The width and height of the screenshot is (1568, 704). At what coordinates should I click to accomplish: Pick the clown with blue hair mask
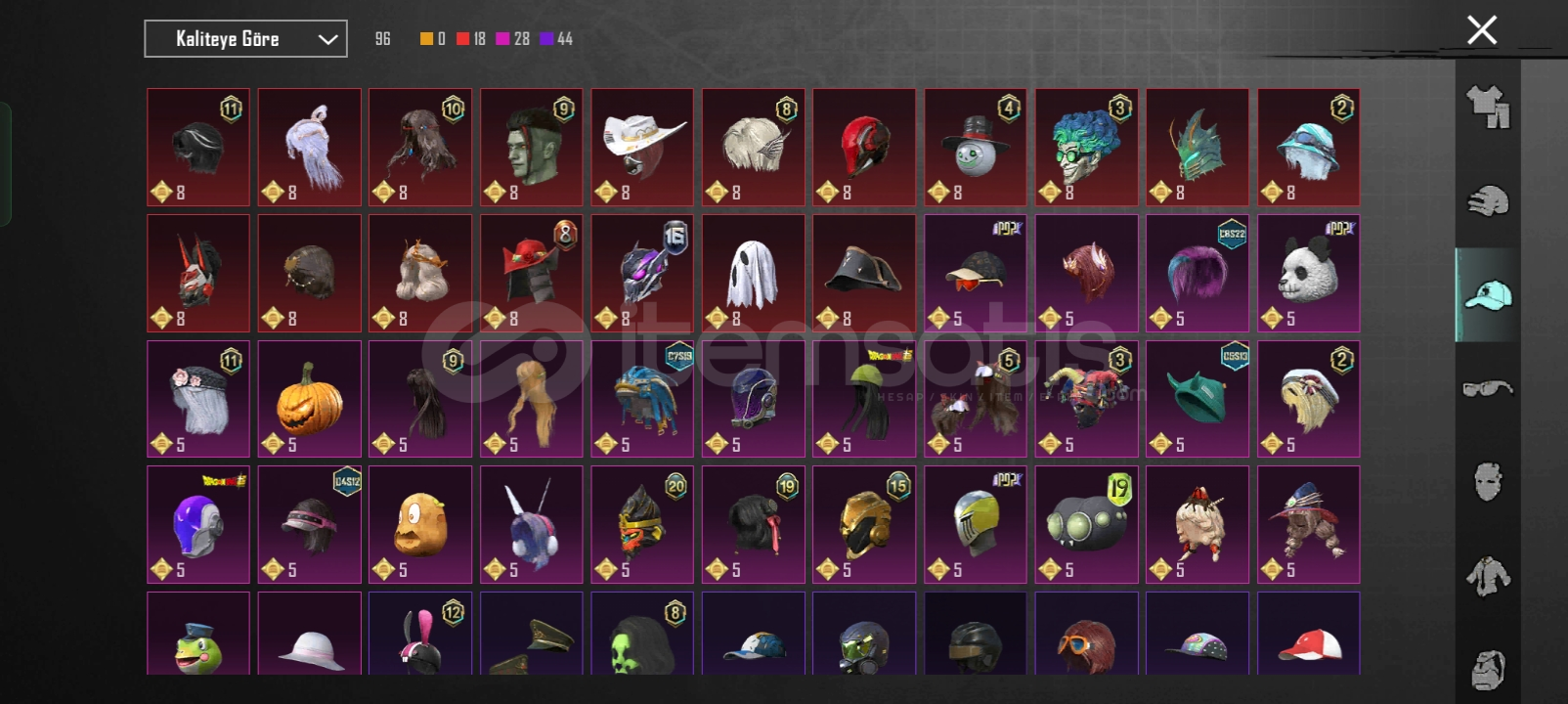coord(1087,148)
